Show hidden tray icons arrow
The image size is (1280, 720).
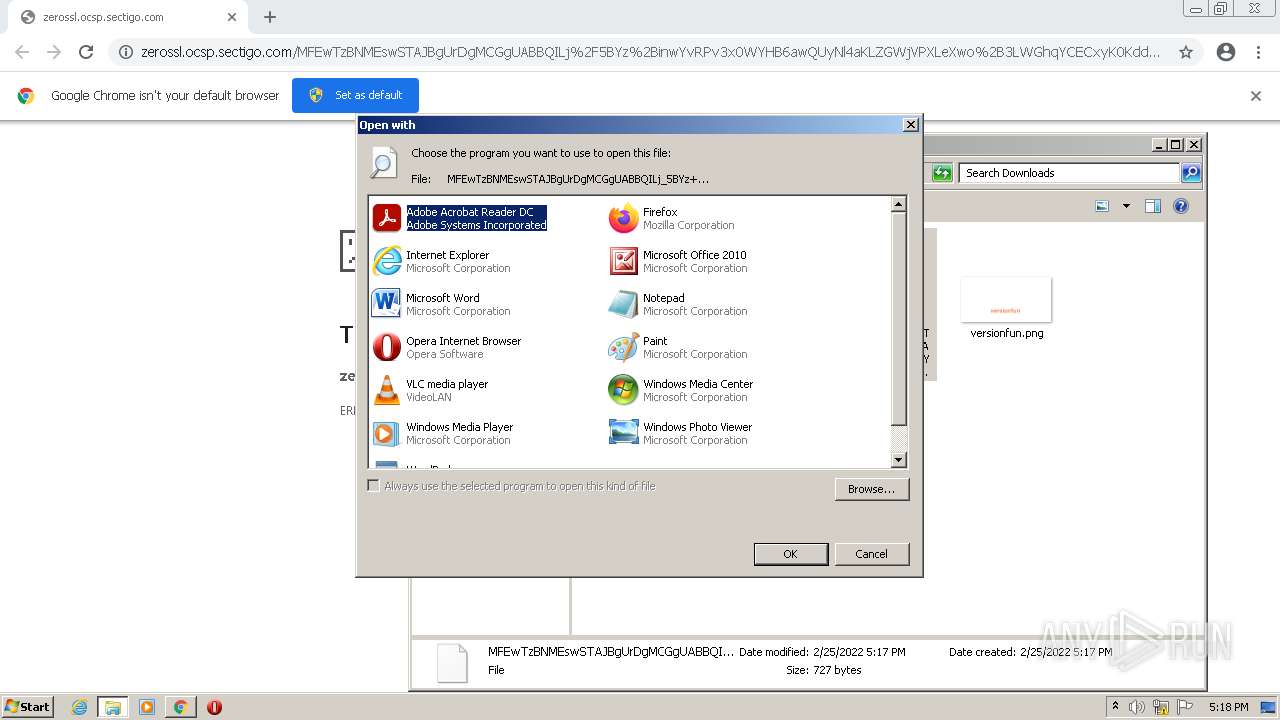point(1115,707)
